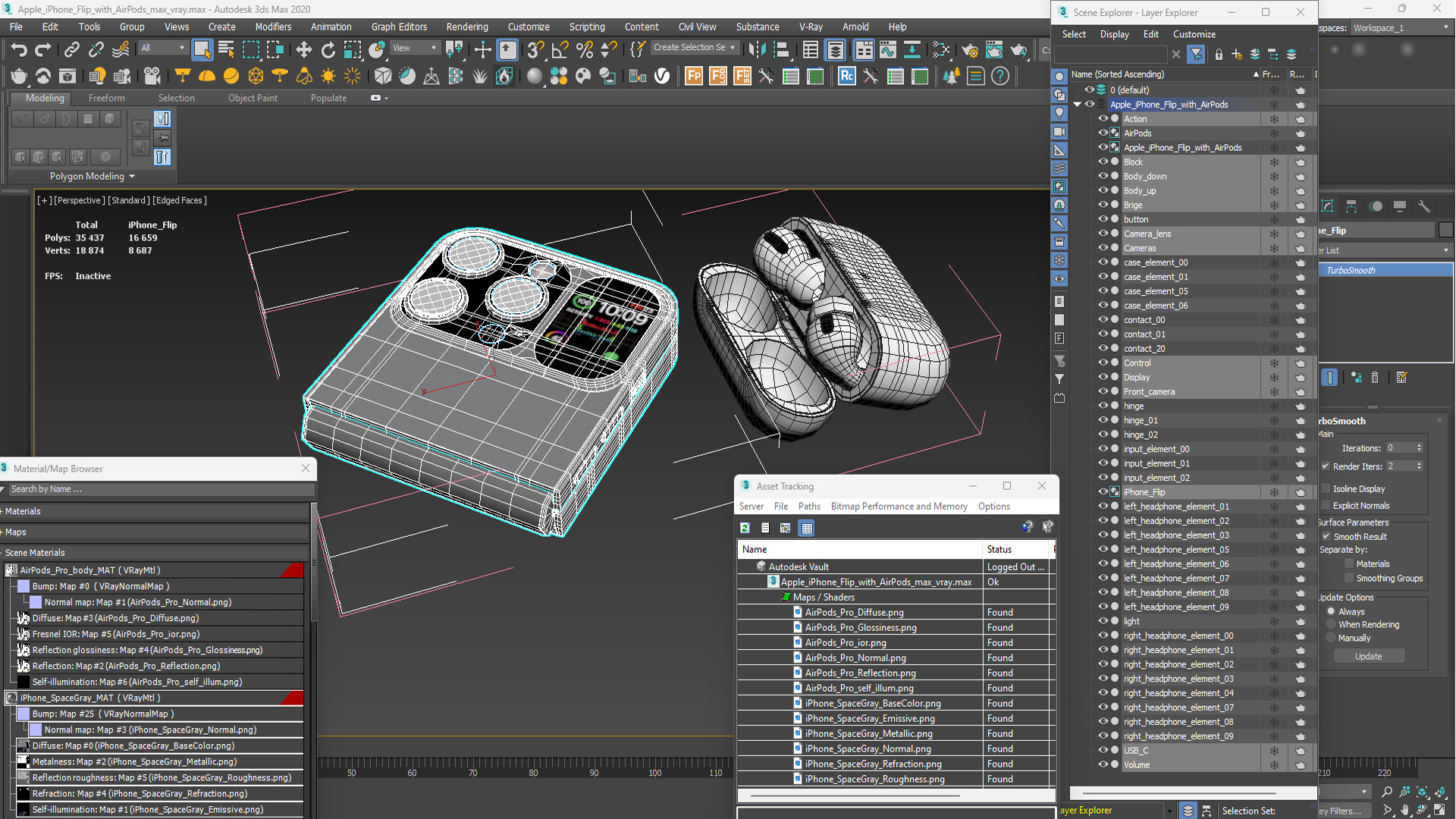Open the Paths menu in Asset Tracking
The image size is (1456, 819).
(809, 507)
